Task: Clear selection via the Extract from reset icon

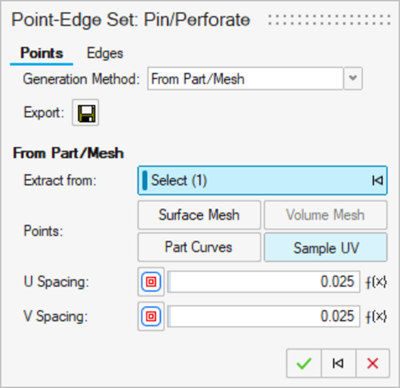Action: coord(377,181)
